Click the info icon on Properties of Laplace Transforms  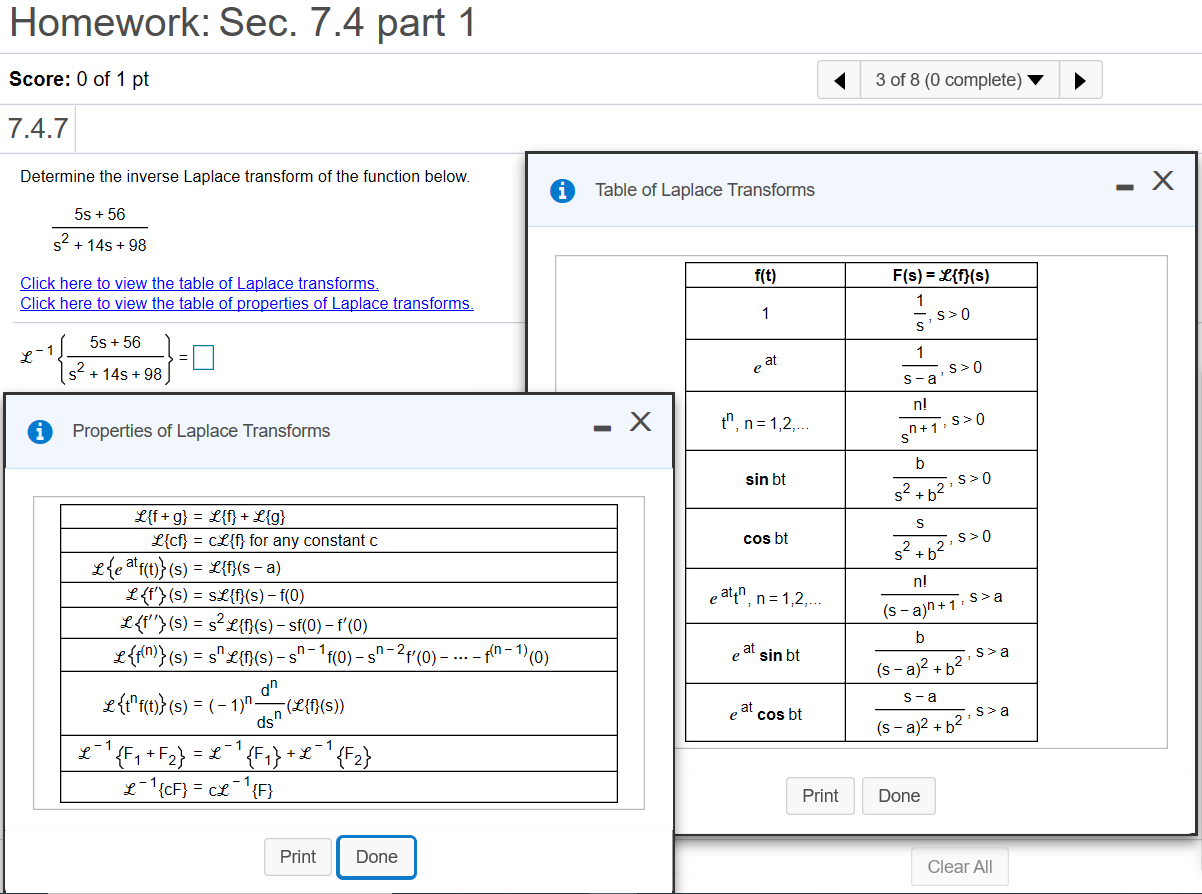click(39, 431)
